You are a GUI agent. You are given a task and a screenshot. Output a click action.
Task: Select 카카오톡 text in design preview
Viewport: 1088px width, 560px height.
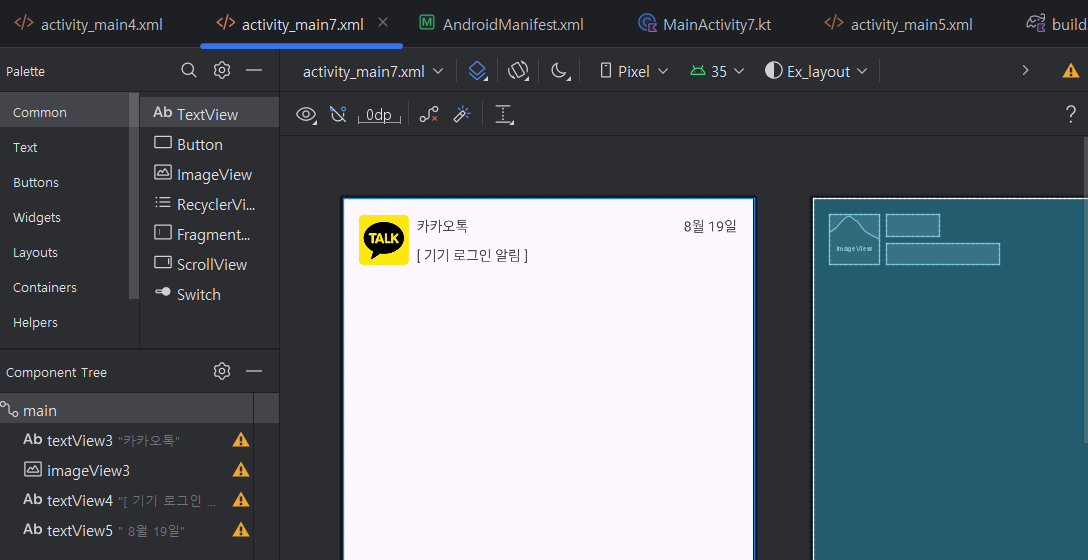point(443,226)
